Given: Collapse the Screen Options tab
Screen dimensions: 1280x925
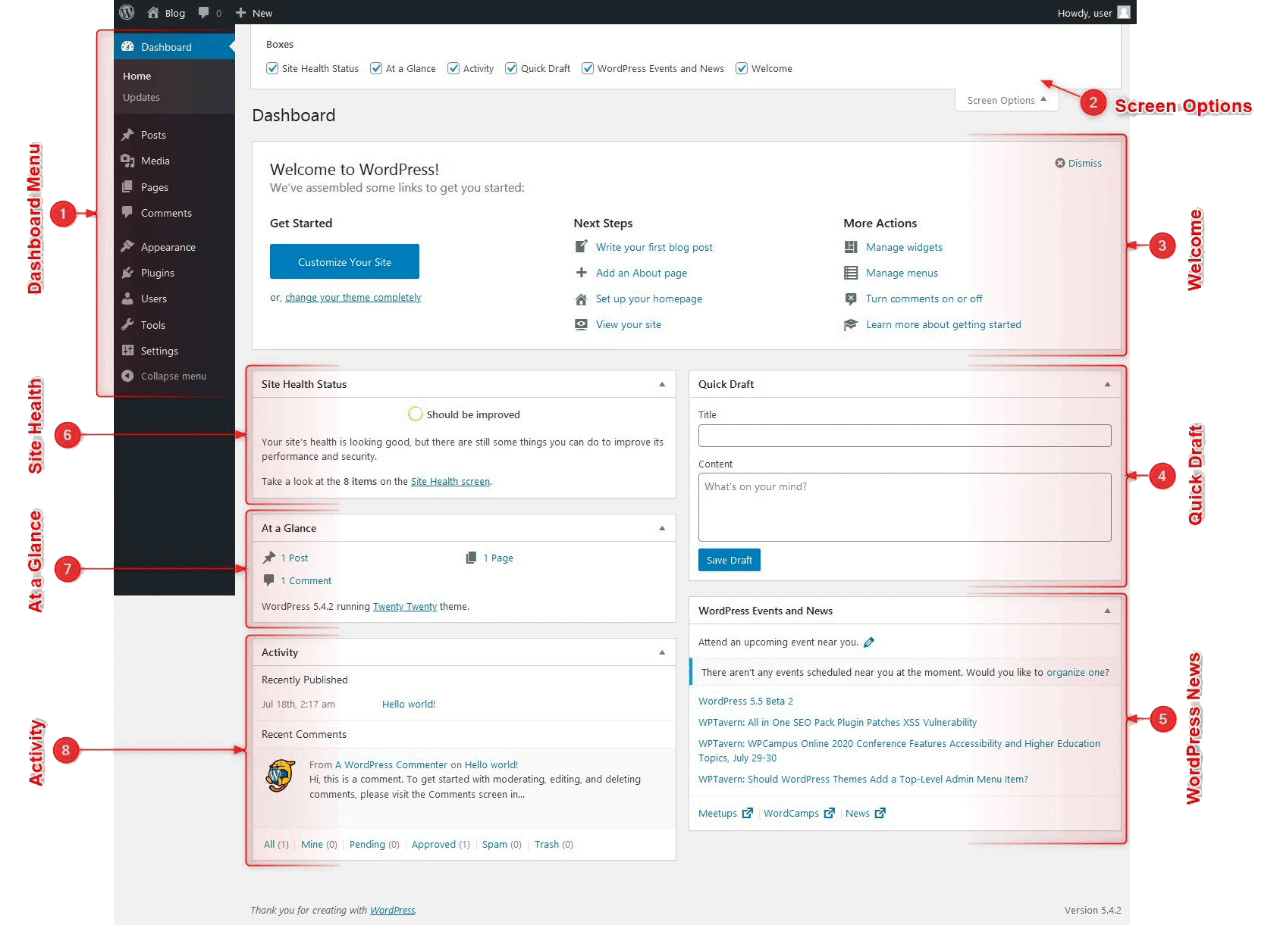Looking at the screenshot, I should (1007, 100).
